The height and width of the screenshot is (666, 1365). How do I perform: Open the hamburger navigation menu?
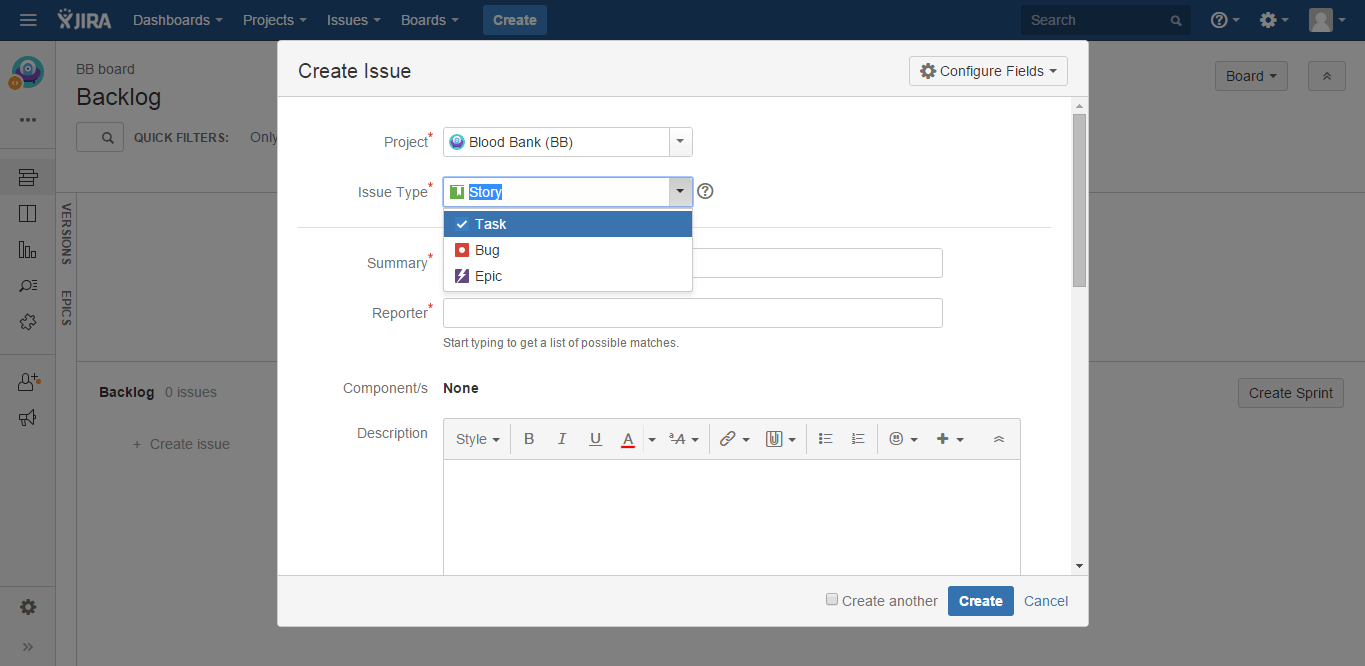tap(28, 20)
